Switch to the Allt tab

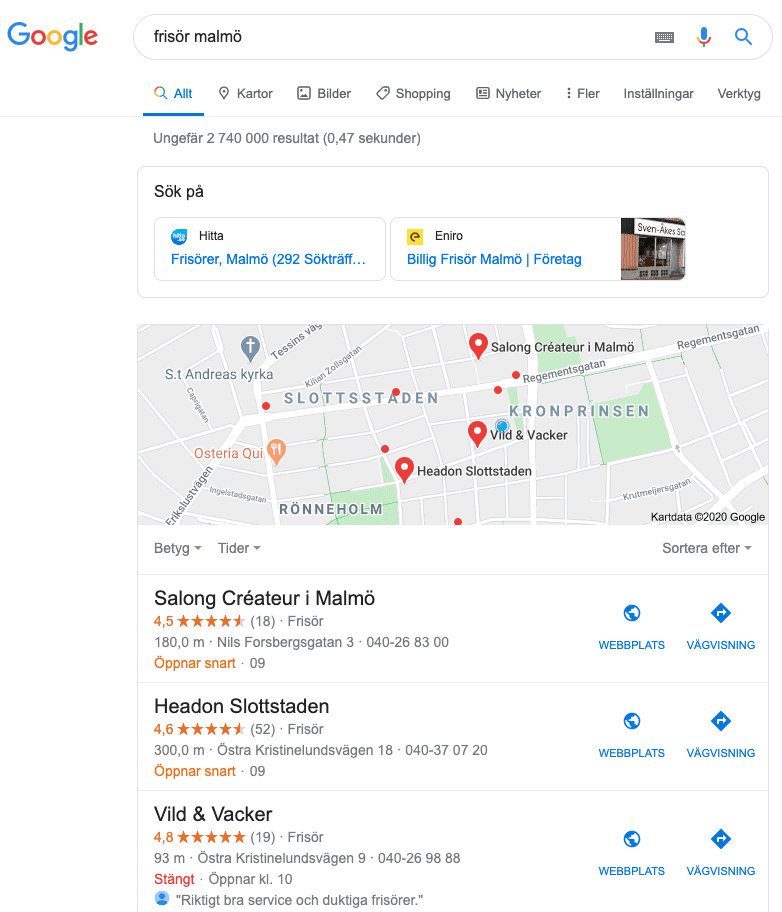pyautogui.click(x=173, y=94)
